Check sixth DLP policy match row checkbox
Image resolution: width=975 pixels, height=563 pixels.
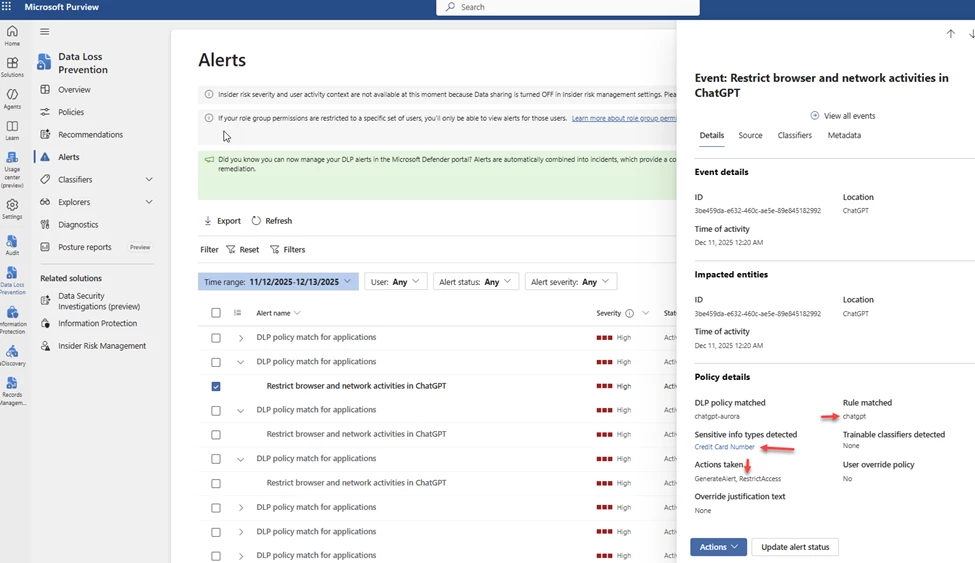click(x=216, y=532)
